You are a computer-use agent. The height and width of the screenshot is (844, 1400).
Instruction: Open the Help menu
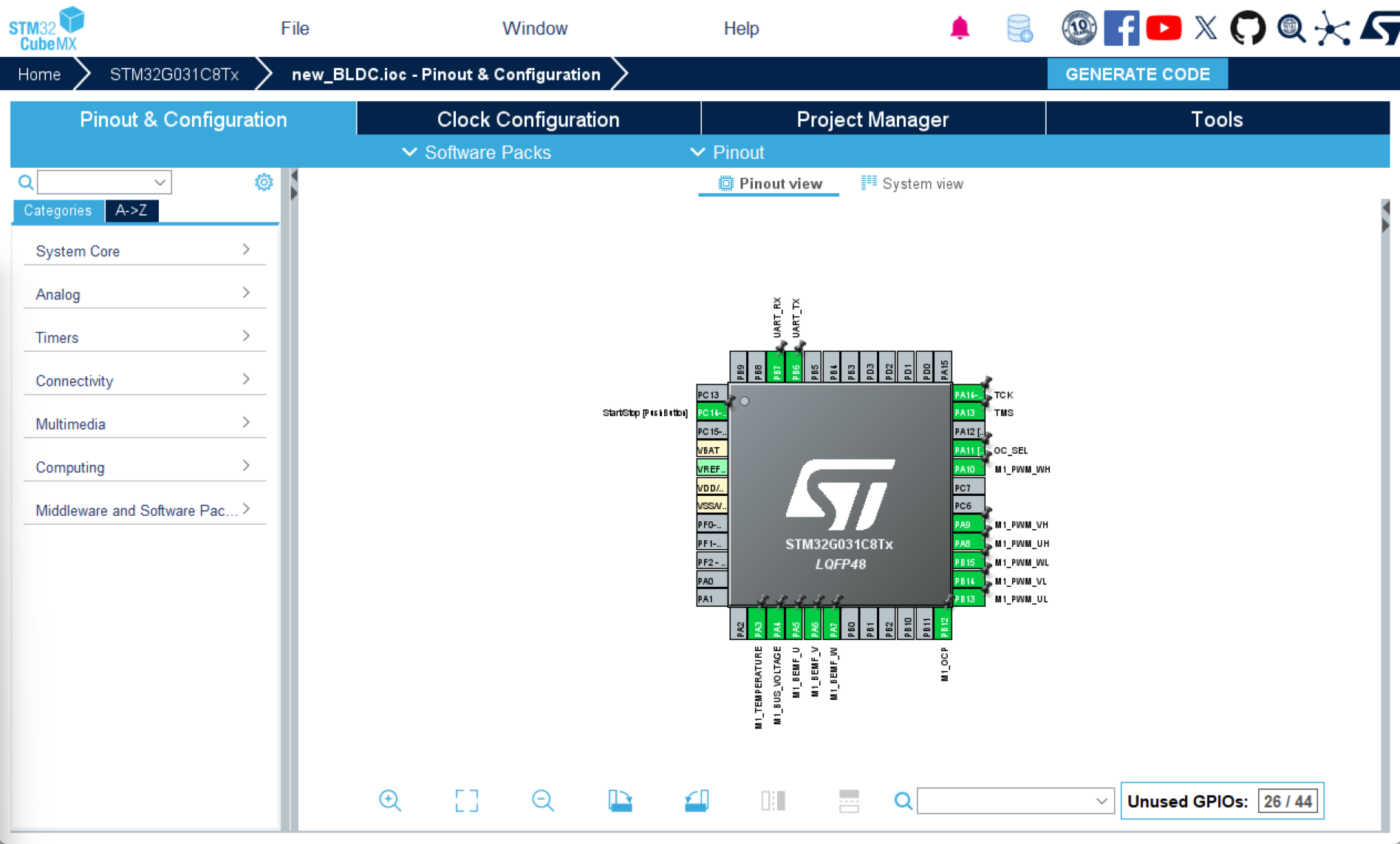(741, 28)
